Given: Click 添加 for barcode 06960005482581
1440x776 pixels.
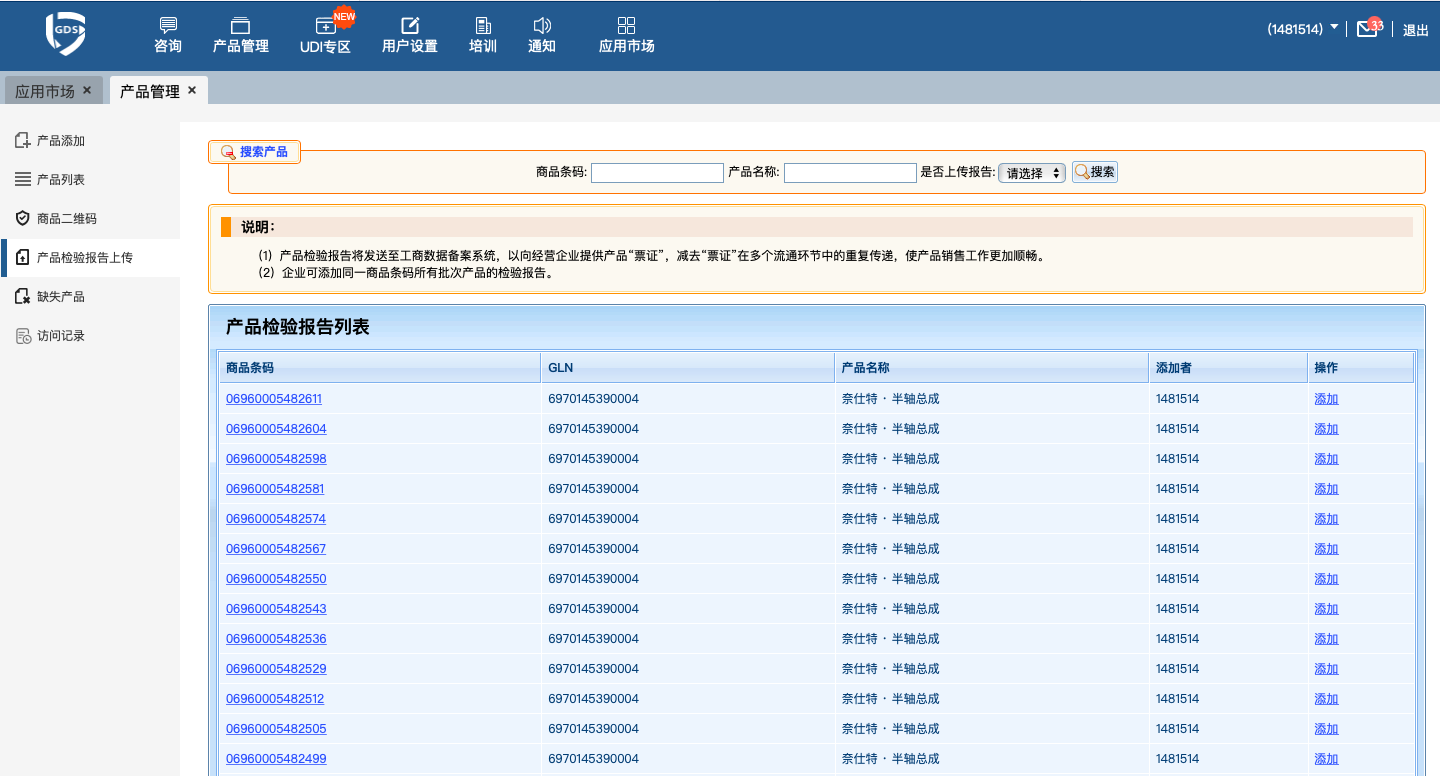Looking at the screenshot, I should coord(1326,489).
